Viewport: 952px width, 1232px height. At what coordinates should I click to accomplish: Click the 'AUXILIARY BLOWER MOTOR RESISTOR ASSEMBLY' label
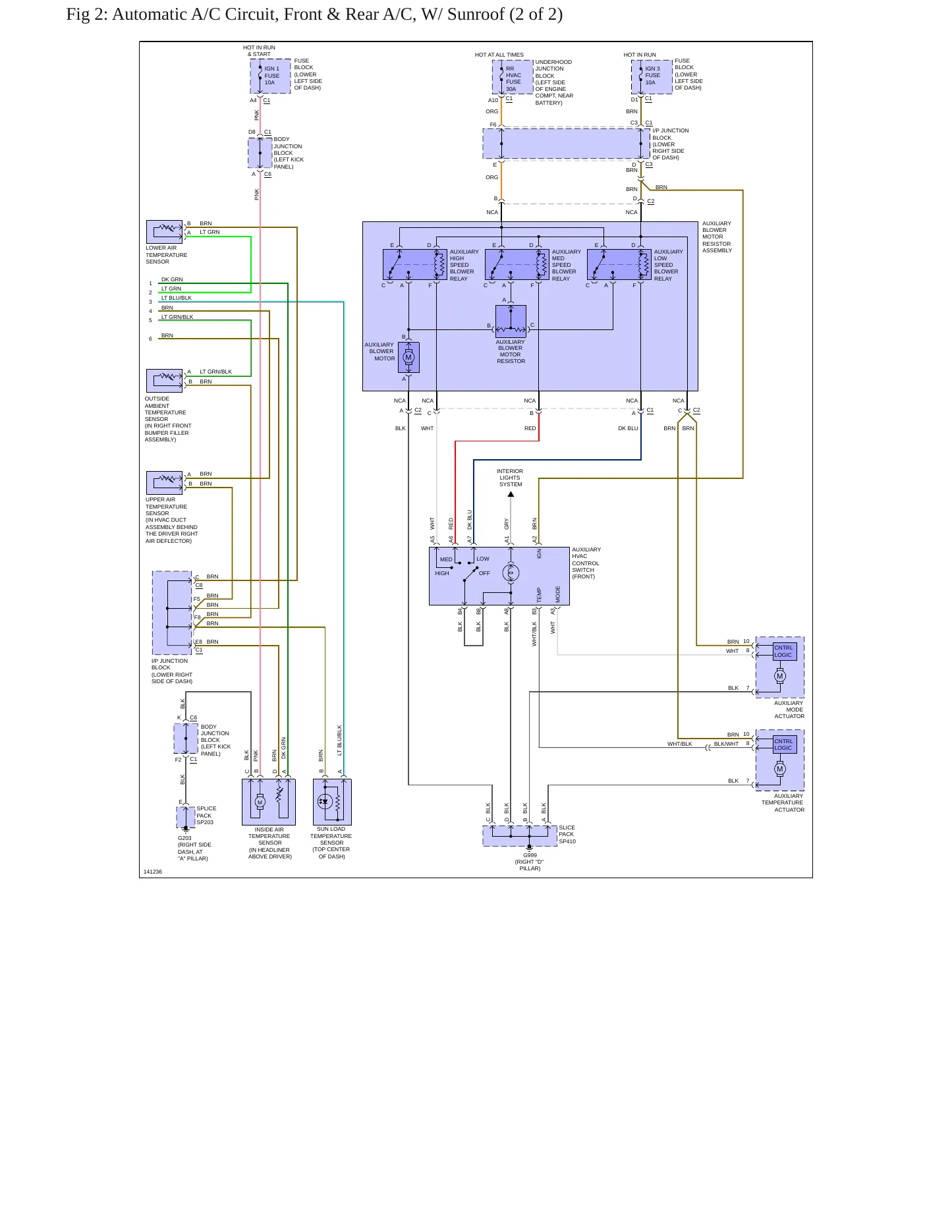point(717,237)
